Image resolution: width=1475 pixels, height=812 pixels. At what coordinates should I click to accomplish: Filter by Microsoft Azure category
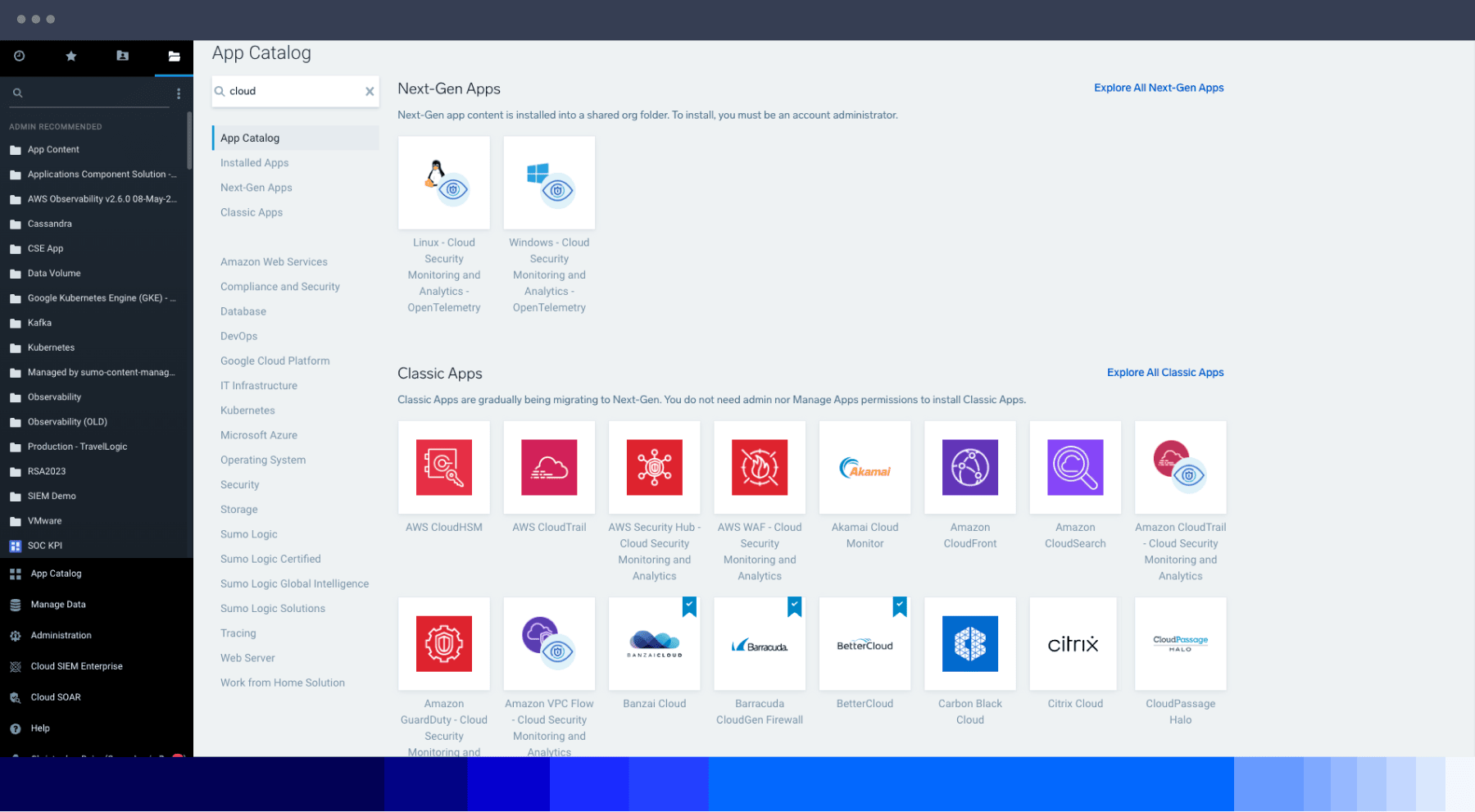(259, 435)
